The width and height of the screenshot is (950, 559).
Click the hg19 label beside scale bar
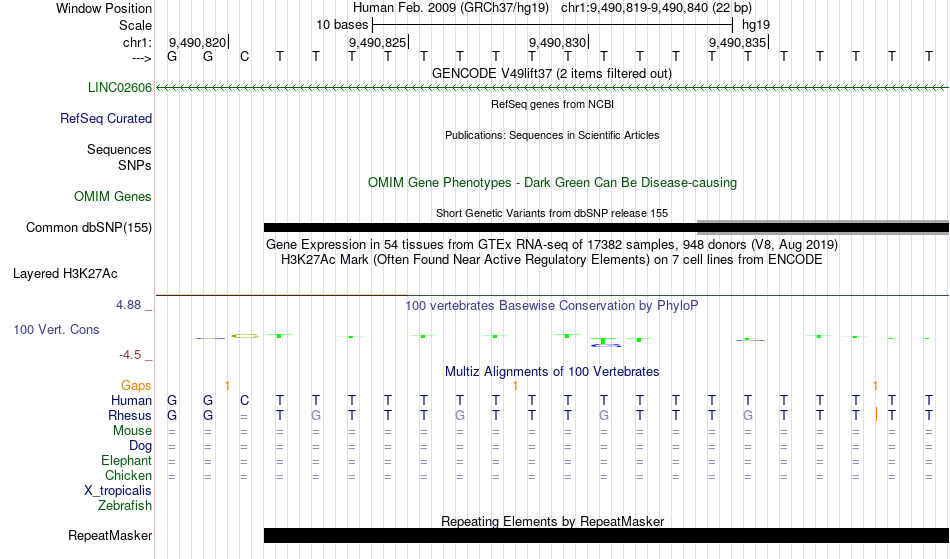[x=756, y=25]
